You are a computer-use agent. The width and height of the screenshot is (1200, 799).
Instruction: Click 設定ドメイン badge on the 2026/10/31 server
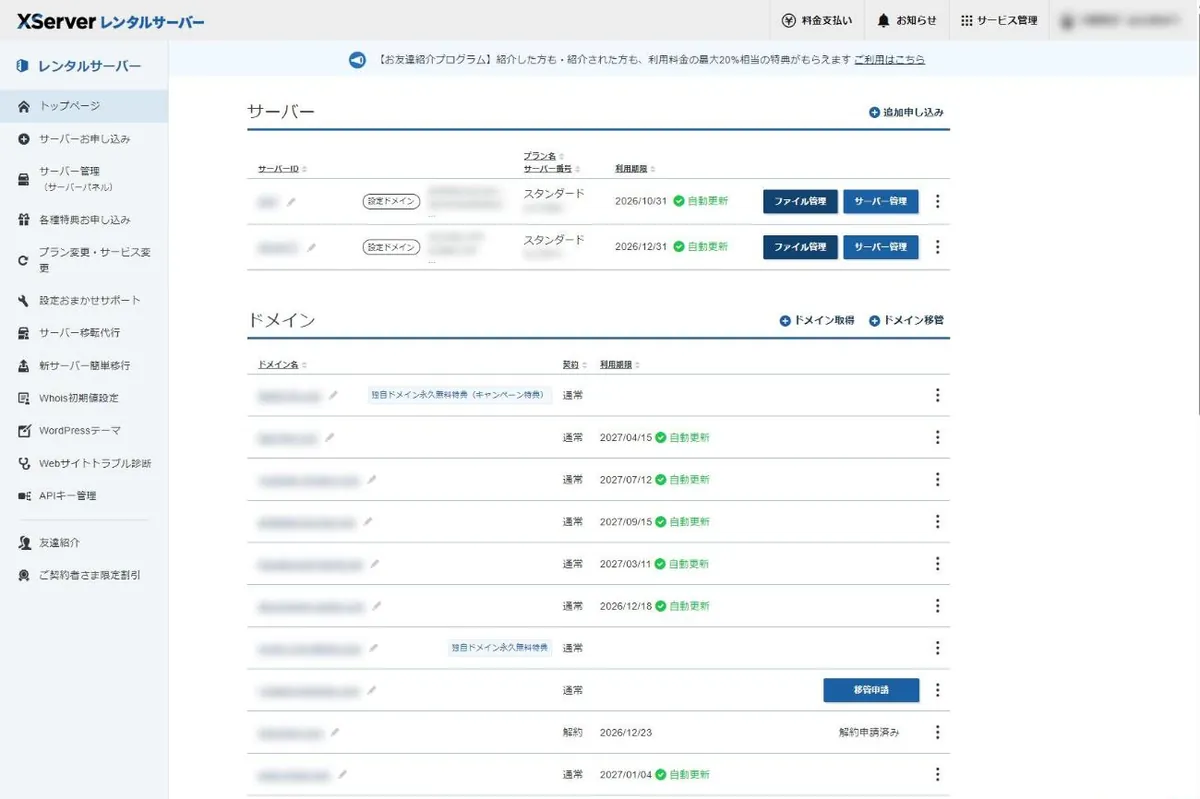pos(391,202)
